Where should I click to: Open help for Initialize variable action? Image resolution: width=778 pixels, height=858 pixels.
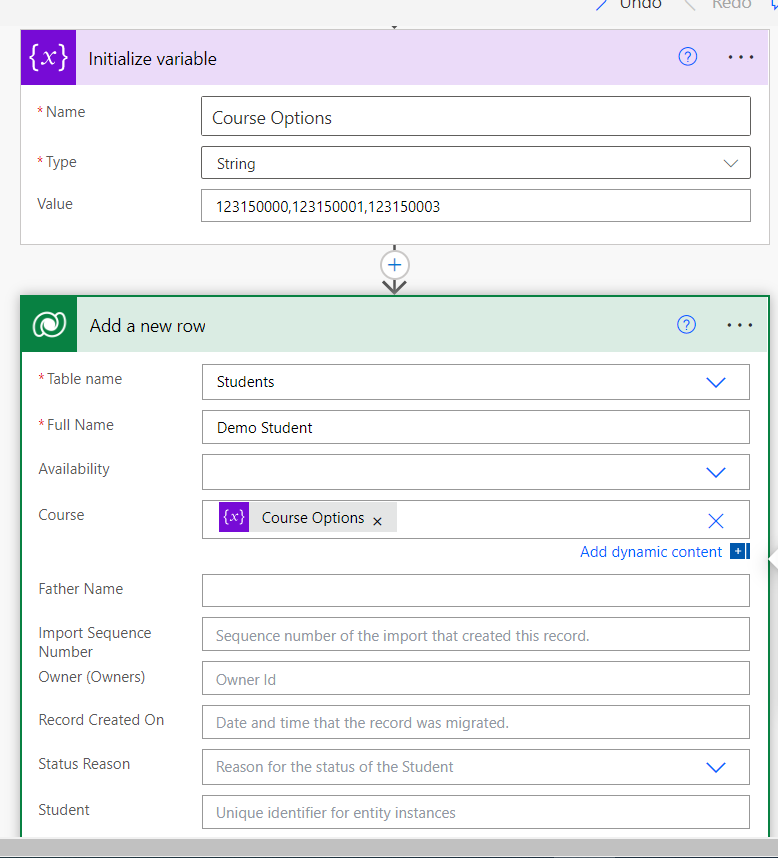point(687,57)
